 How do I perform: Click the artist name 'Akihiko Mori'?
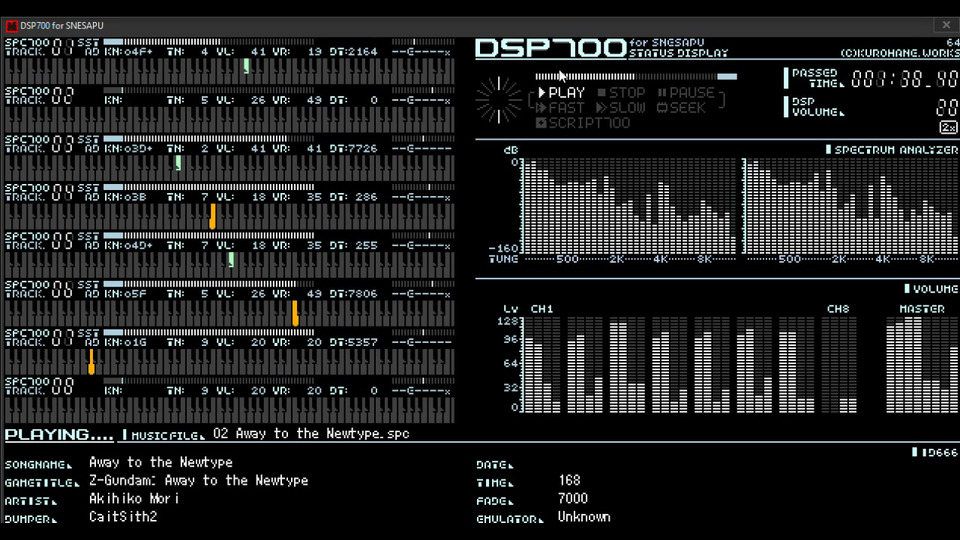[x=134, y=499]
